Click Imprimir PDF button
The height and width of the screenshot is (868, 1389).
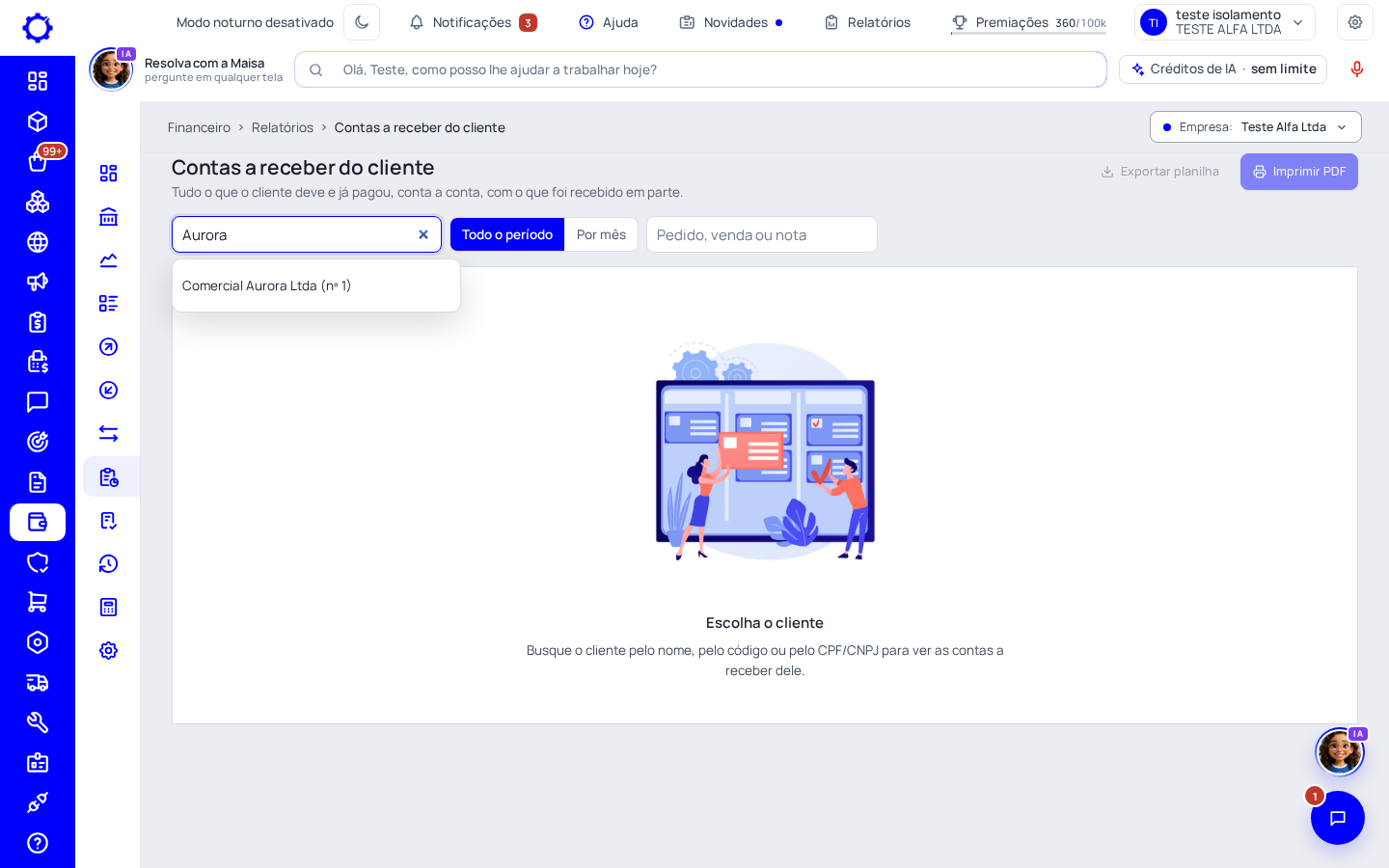tap(1299, 172)
